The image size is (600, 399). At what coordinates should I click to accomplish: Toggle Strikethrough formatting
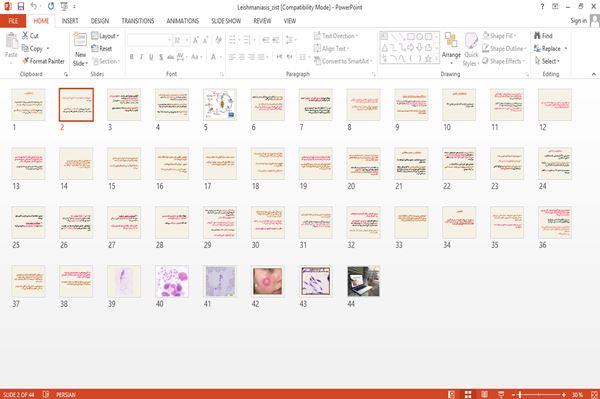171,57
